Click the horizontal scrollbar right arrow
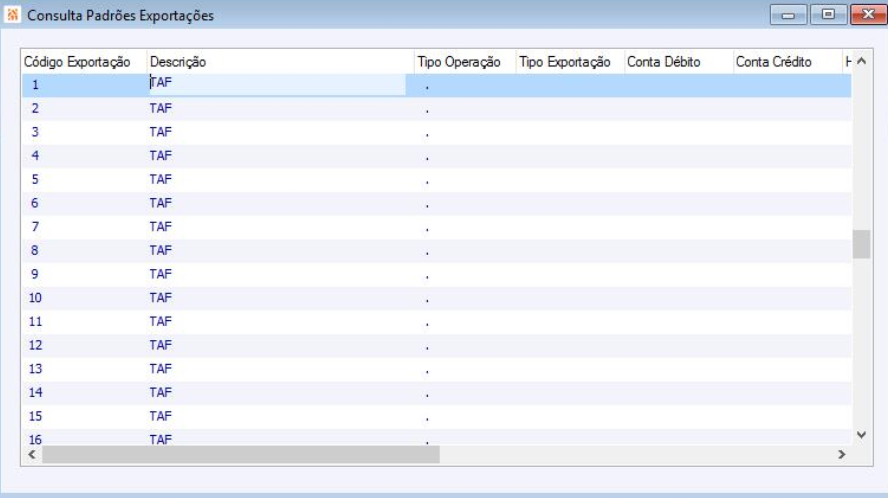This screenshot has height=498, width=888. click(842, 454)
